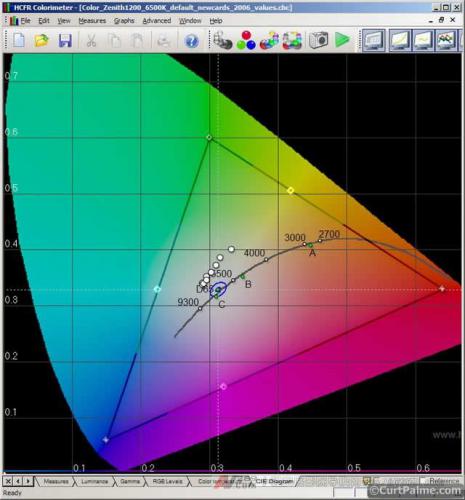Click the Ready status bar text
The image size is (465, 500).
12,493
